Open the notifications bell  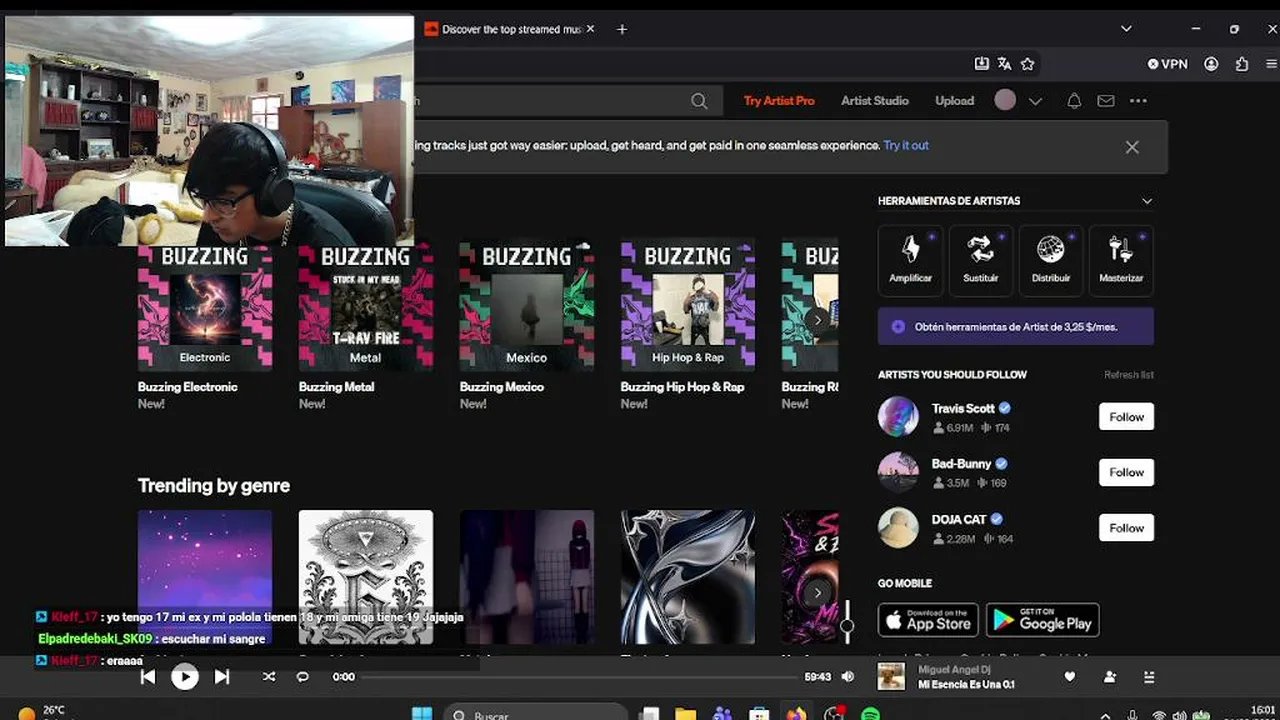1074,101
